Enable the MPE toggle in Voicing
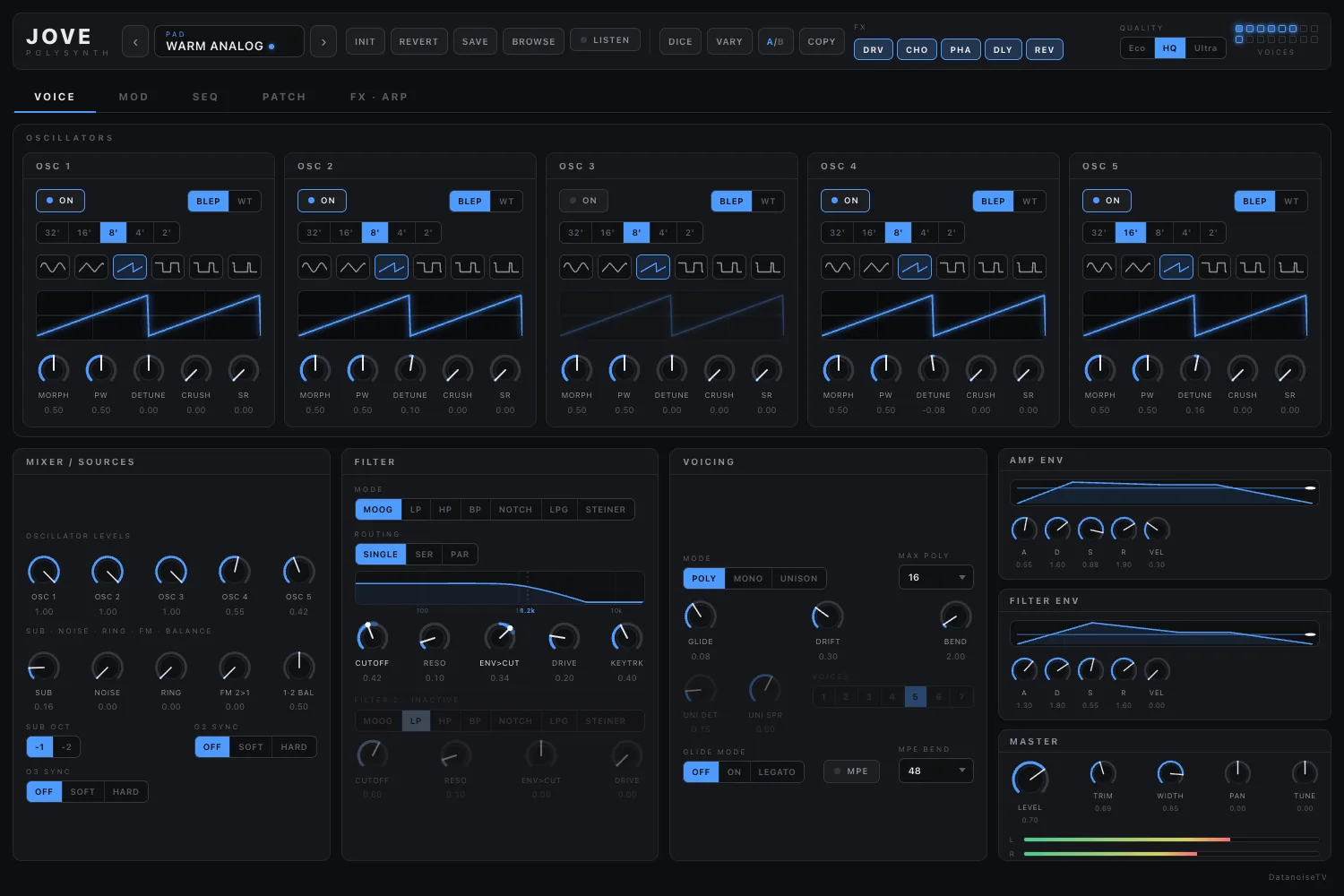Screen dimensions: 1344x896 pyautogui.click(x=850, y=771)
